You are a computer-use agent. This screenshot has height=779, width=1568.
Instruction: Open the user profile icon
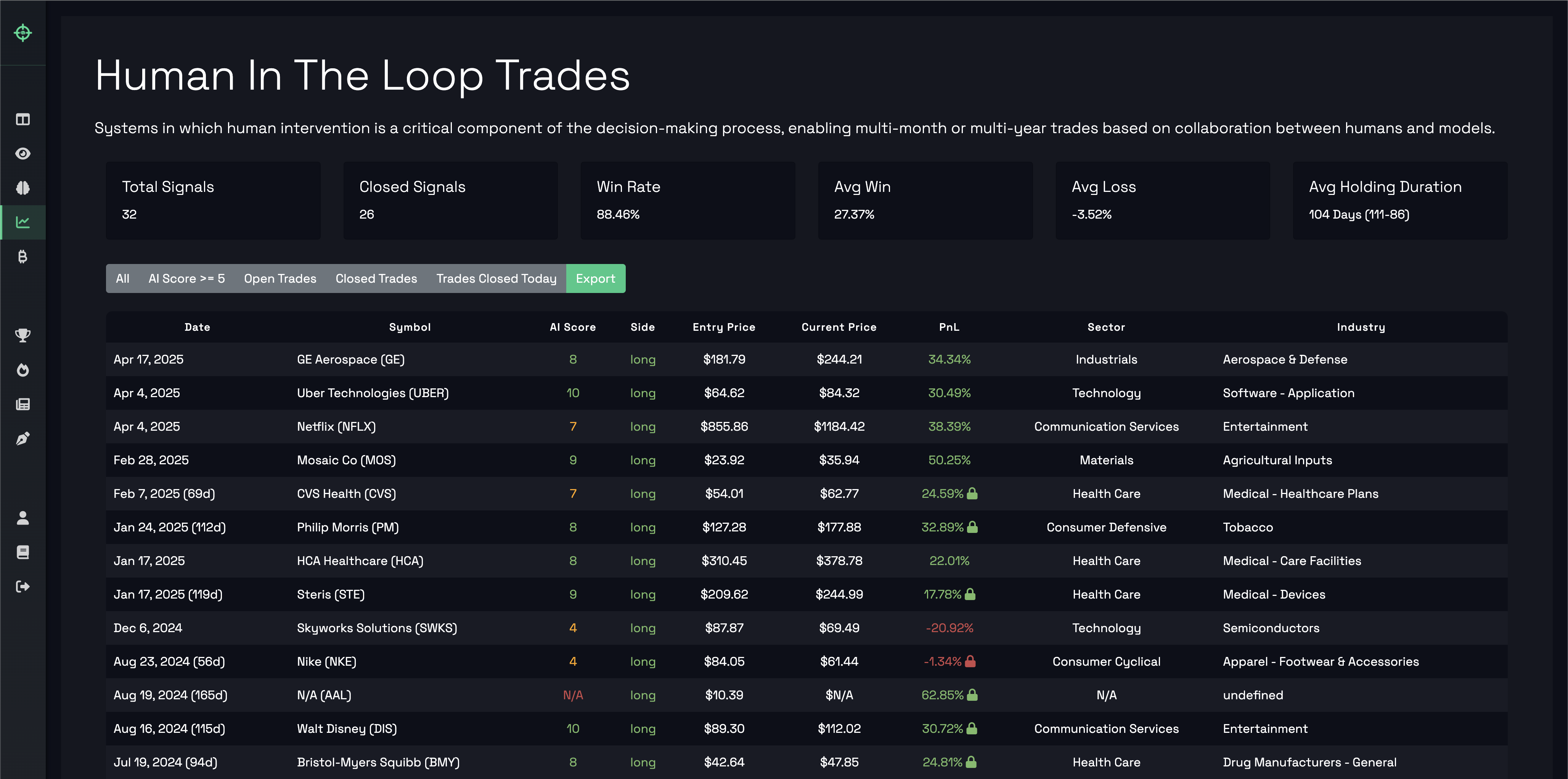(x=22, y=518)
